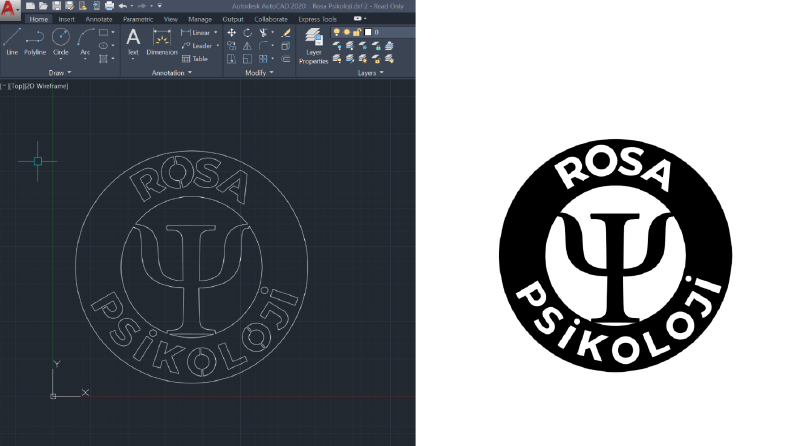
Task: Activate the Dimension tool
Action: [x=162, y=41]
